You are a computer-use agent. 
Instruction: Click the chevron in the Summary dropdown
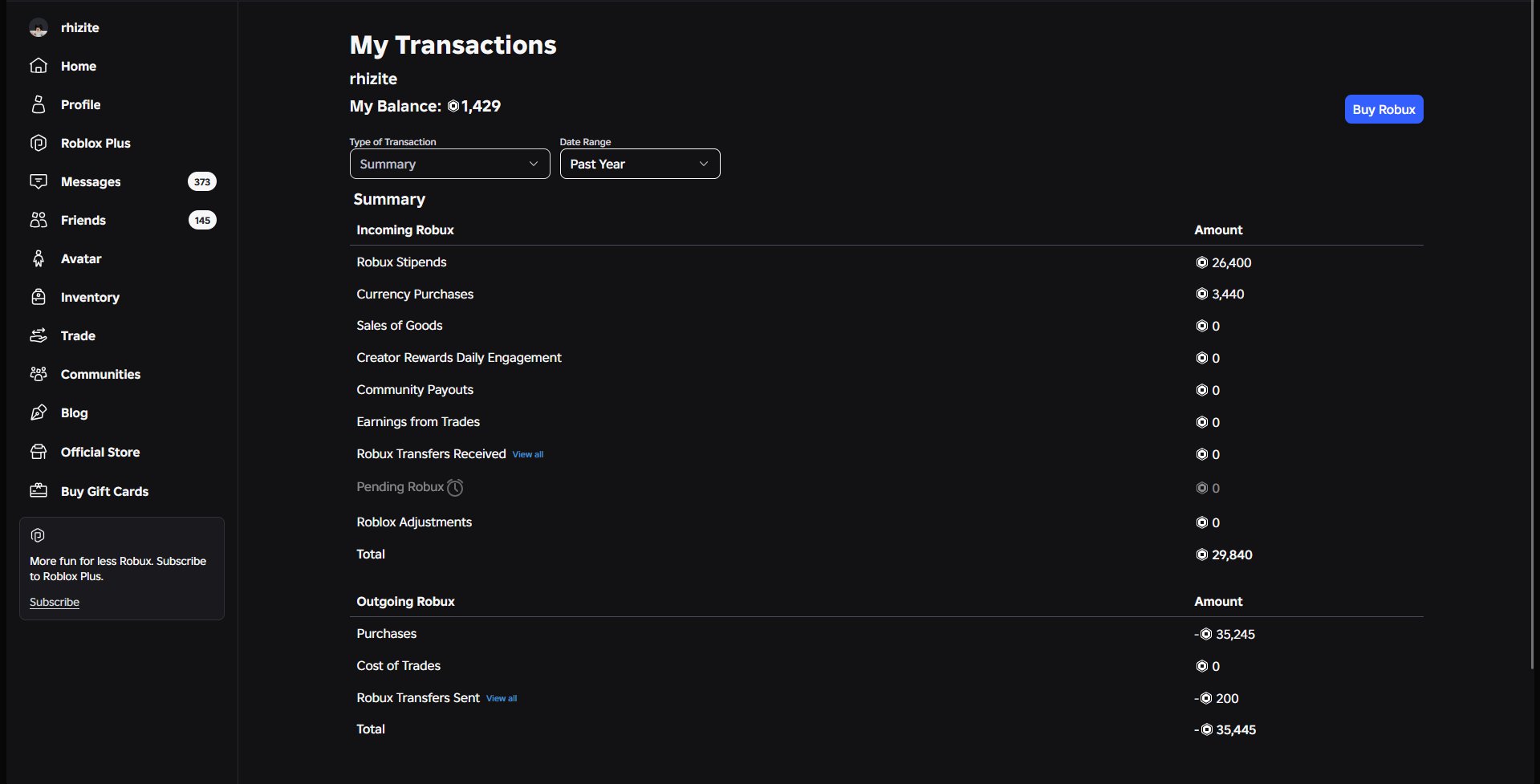[534, 164]
